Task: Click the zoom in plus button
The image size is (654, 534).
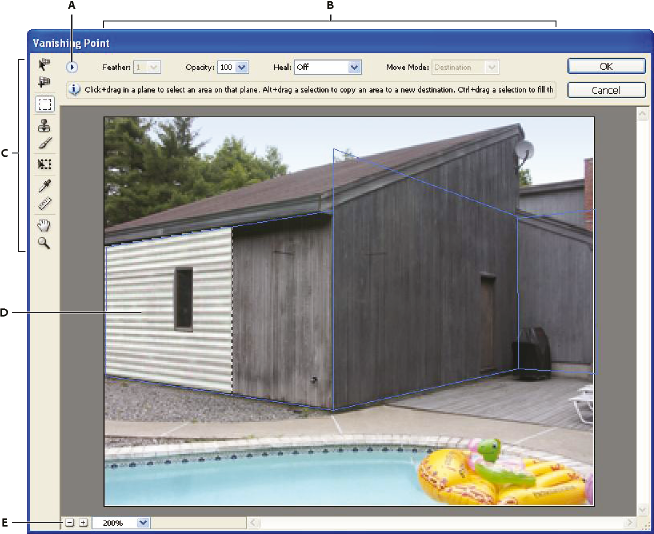Action: point(83,522)
